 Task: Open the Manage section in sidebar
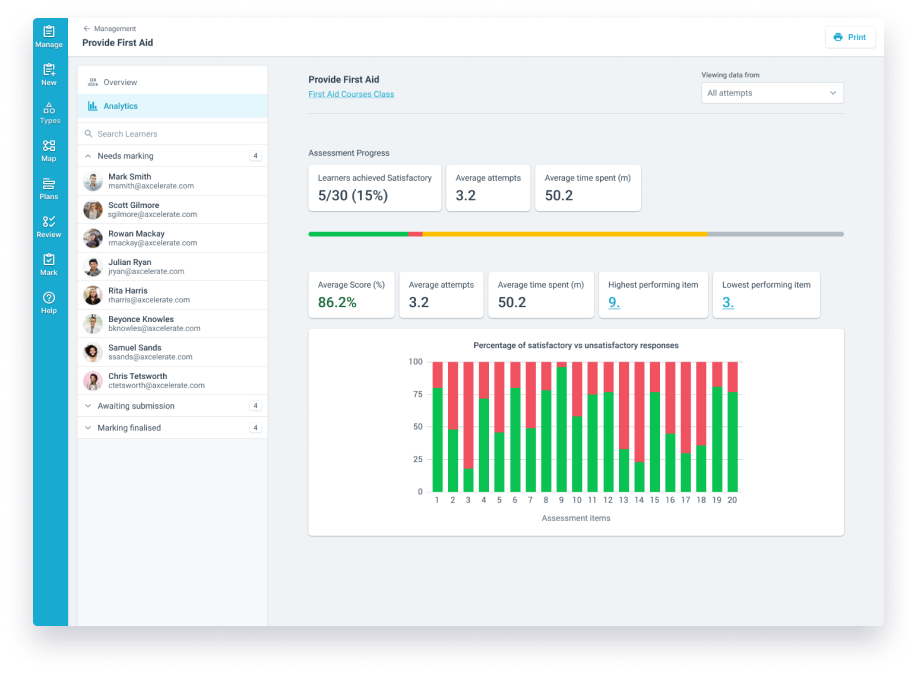[49, 37]
